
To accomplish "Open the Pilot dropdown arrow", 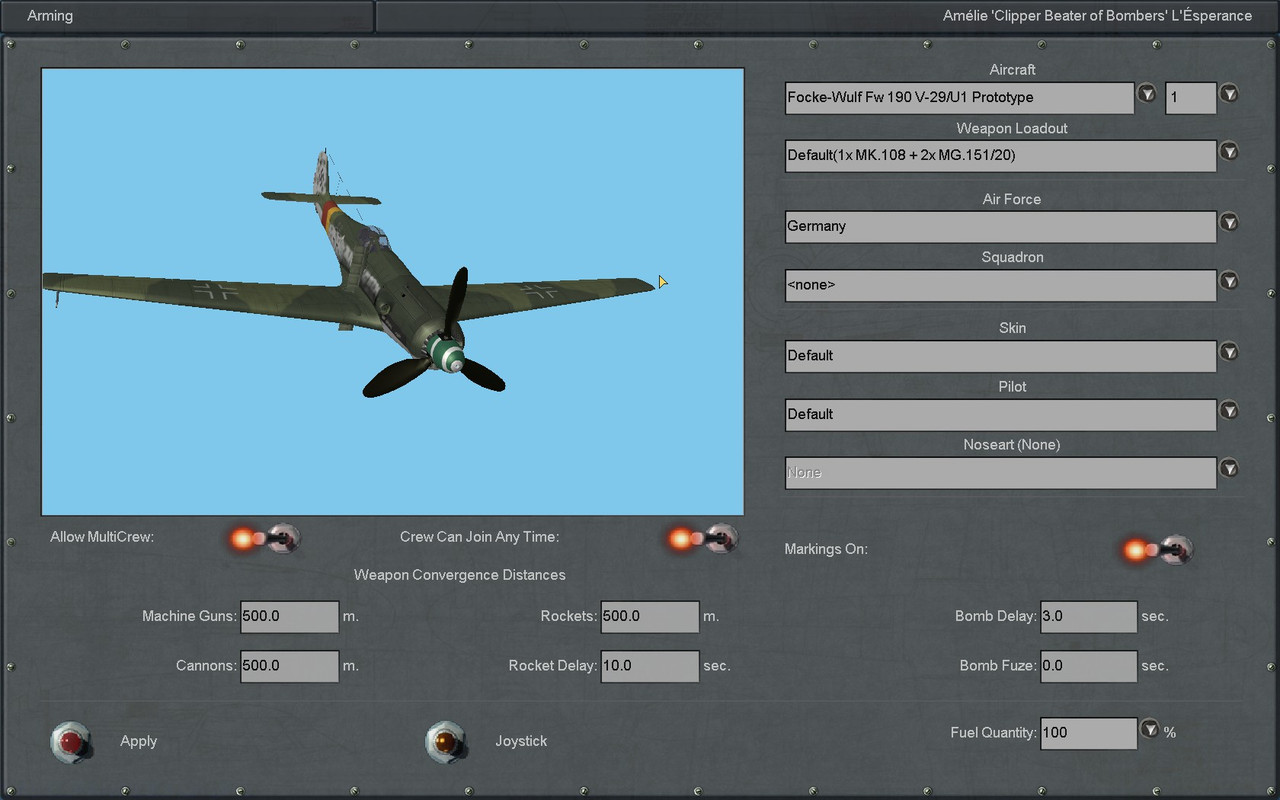I will pos(1229,410).
